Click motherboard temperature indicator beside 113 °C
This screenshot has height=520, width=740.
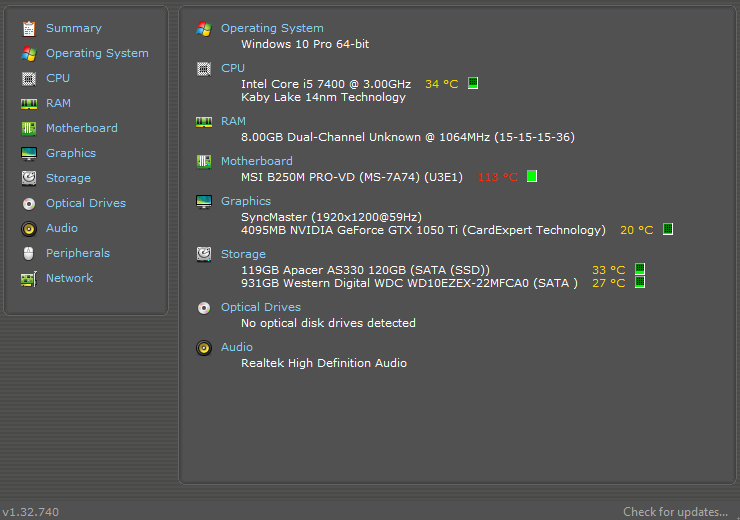[532, 176]
